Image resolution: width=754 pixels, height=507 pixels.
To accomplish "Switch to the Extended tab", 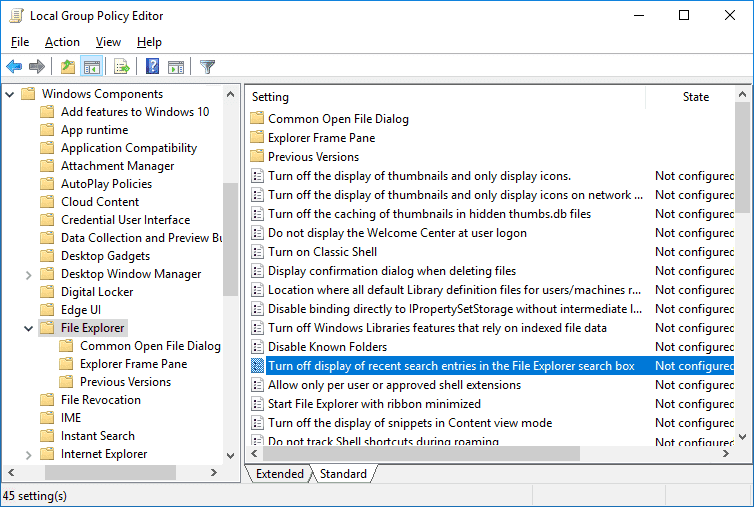I will (x=279, y=474).
